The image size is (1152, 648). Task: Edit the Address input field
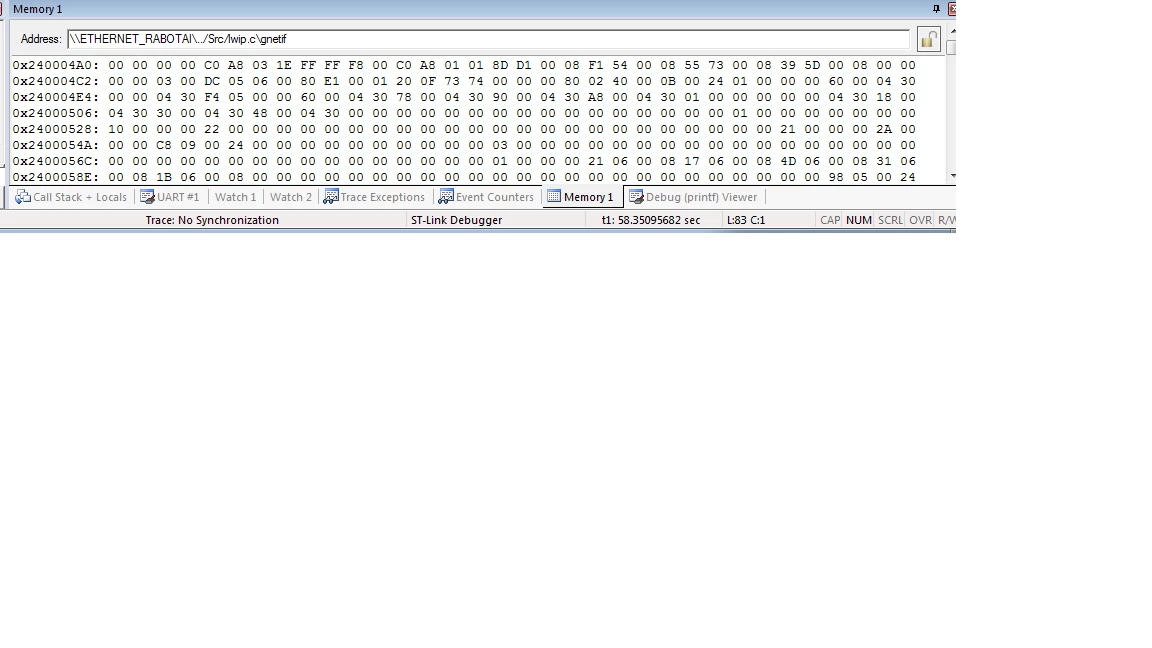tap(488, 40)
